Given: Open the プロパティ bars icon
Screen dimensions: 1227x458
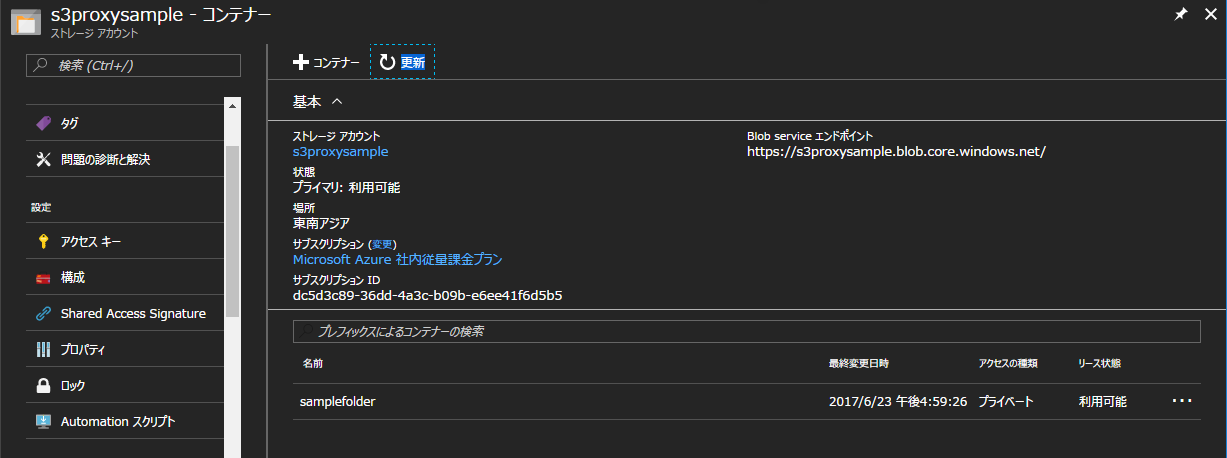Looking at the screenshot, I should point(43,349).
